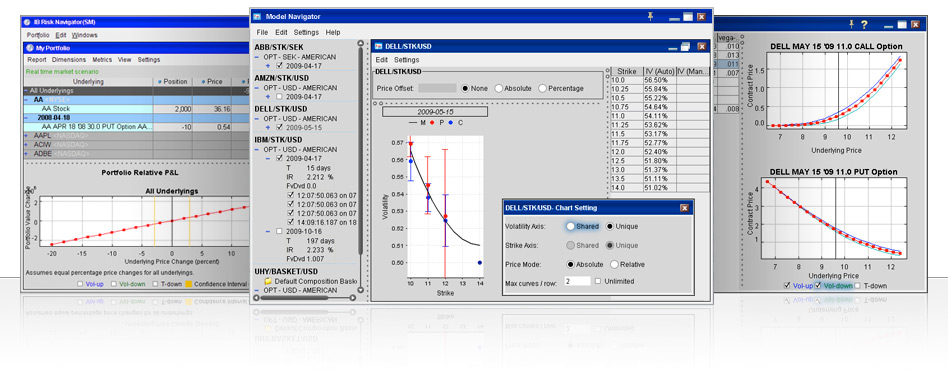
Task: Uncheck DELL 2009-05-15 expiry checkbox
Action: point(279,128)
